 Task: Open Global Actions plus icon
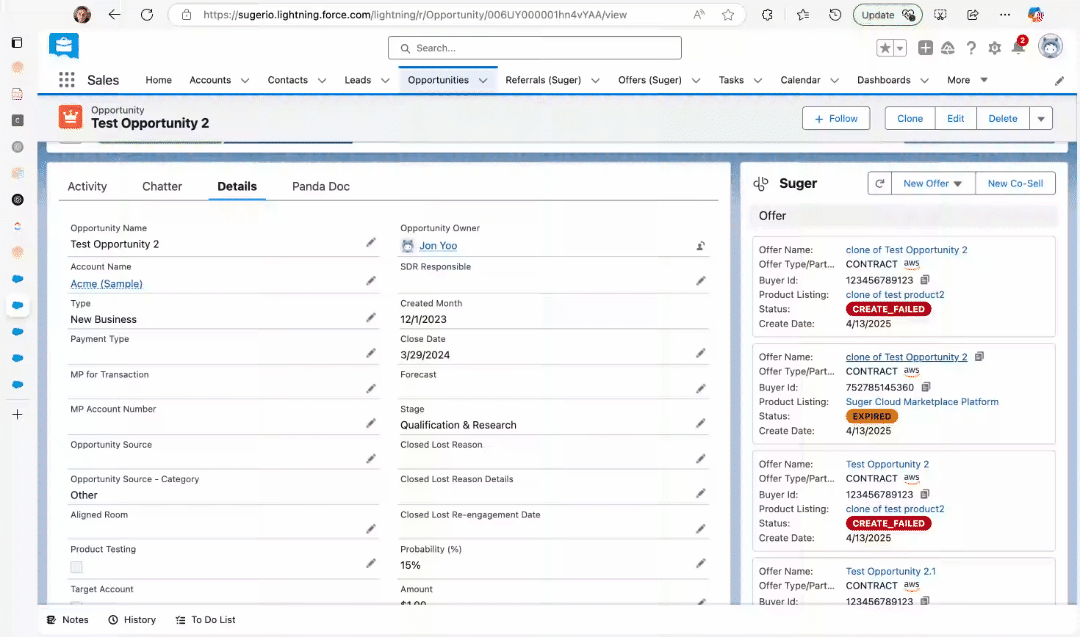coord(926,48)
